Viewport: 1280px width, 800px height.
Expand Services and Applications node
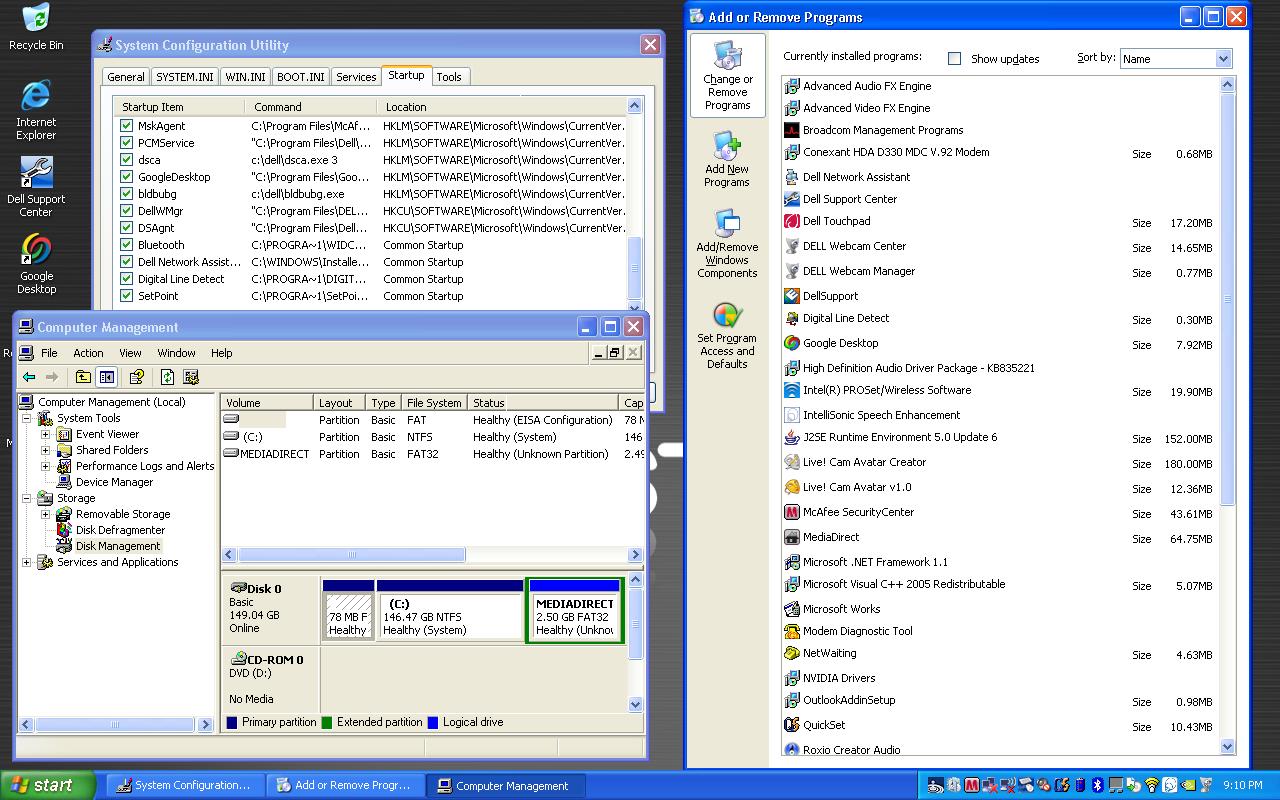pos(26,562)
